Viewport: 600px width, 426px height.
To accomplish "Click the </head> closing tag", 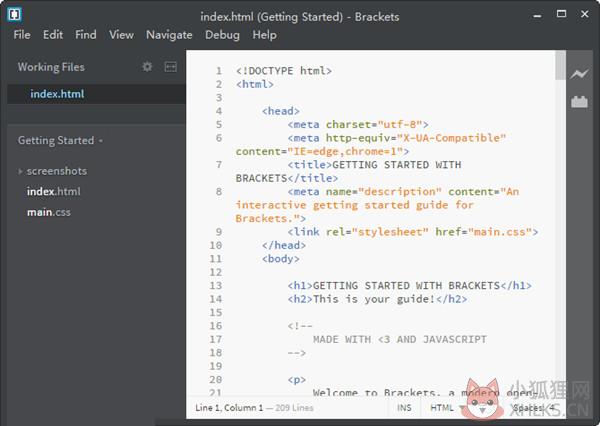I will pyautogui.click(x=284, y=245).
